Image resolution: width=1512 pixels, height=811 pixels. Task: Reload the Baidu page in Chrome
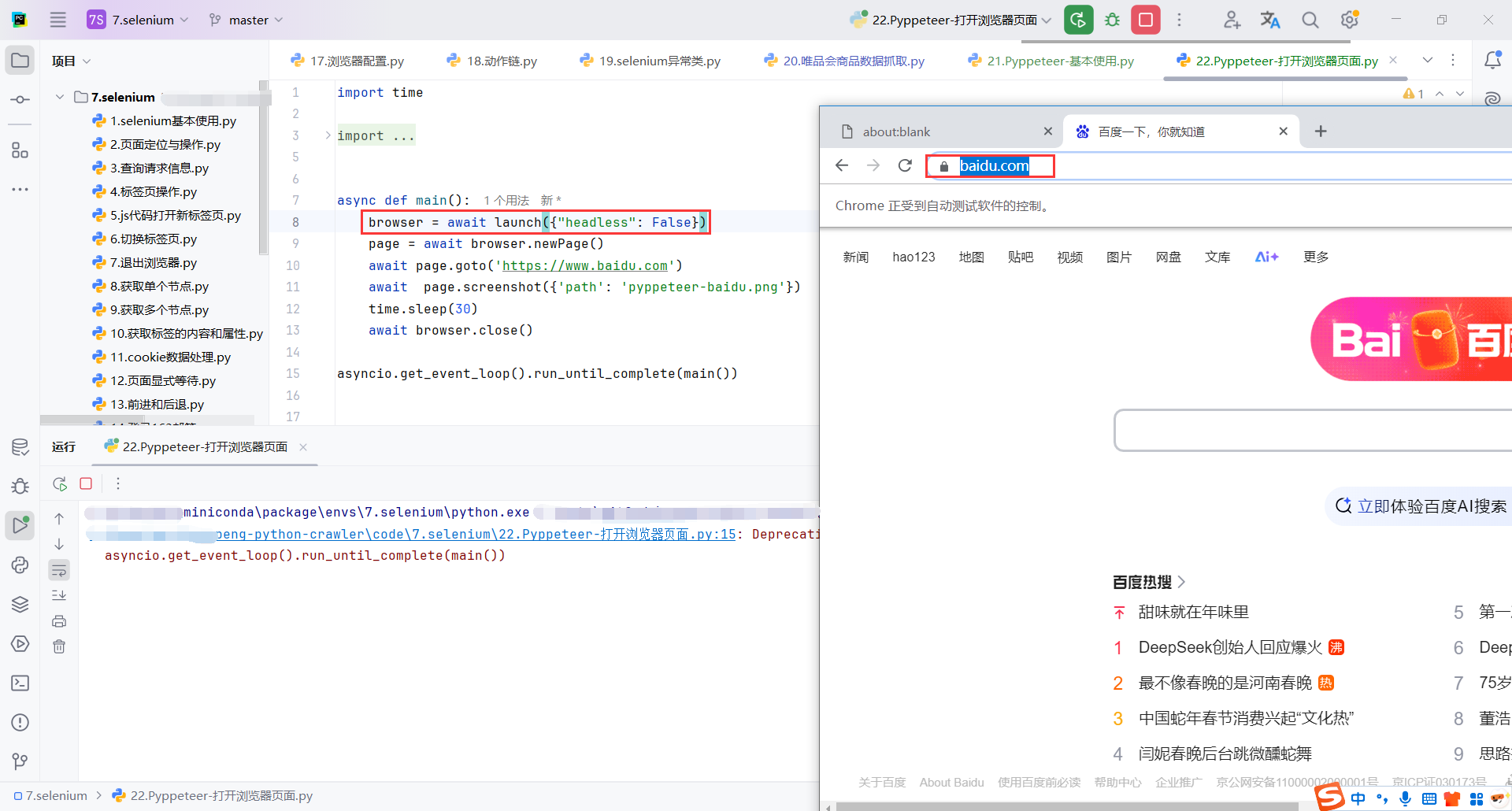905,165
